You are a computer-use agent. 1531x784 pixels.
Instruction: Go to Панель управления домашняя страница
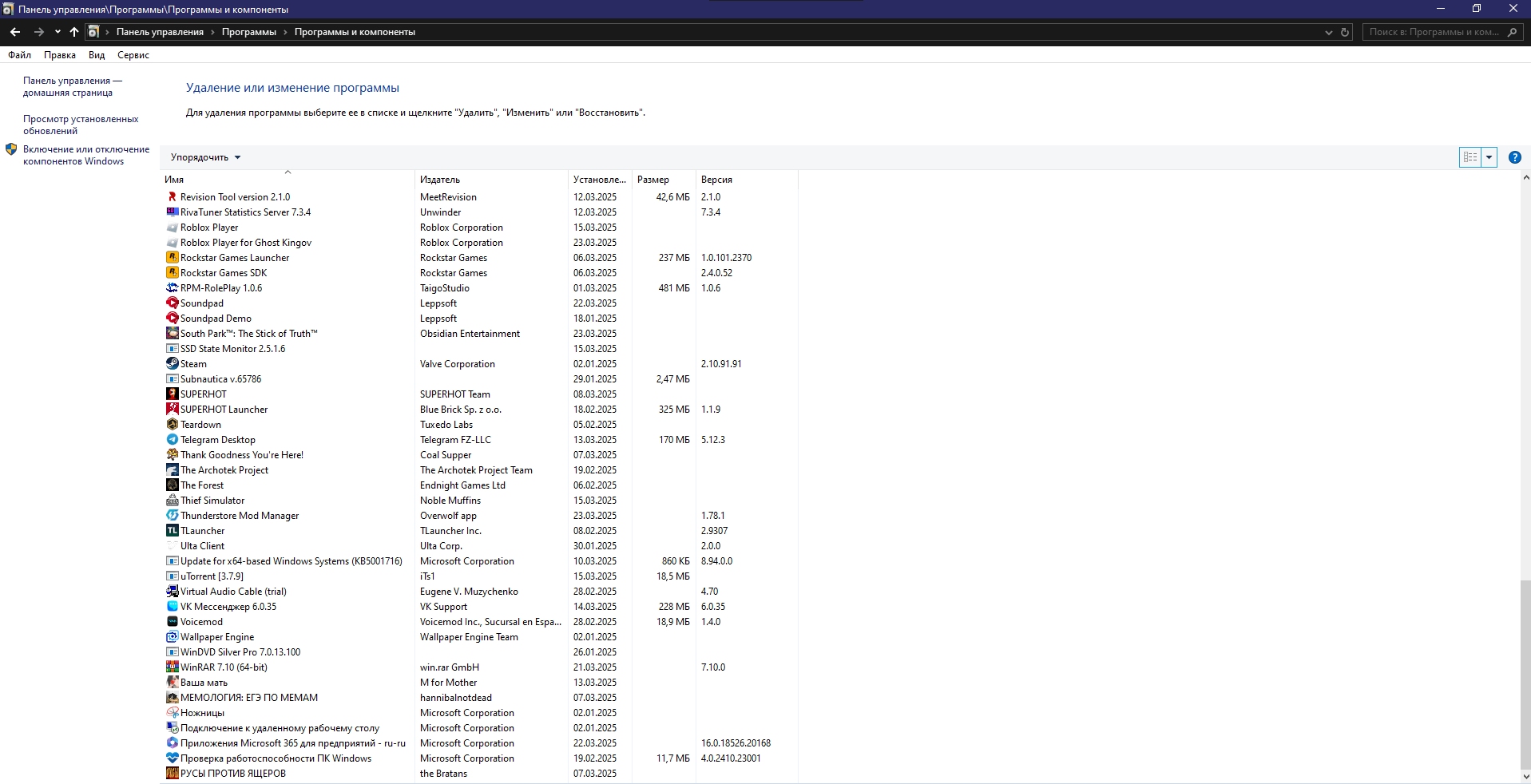[x=73, y=86]
